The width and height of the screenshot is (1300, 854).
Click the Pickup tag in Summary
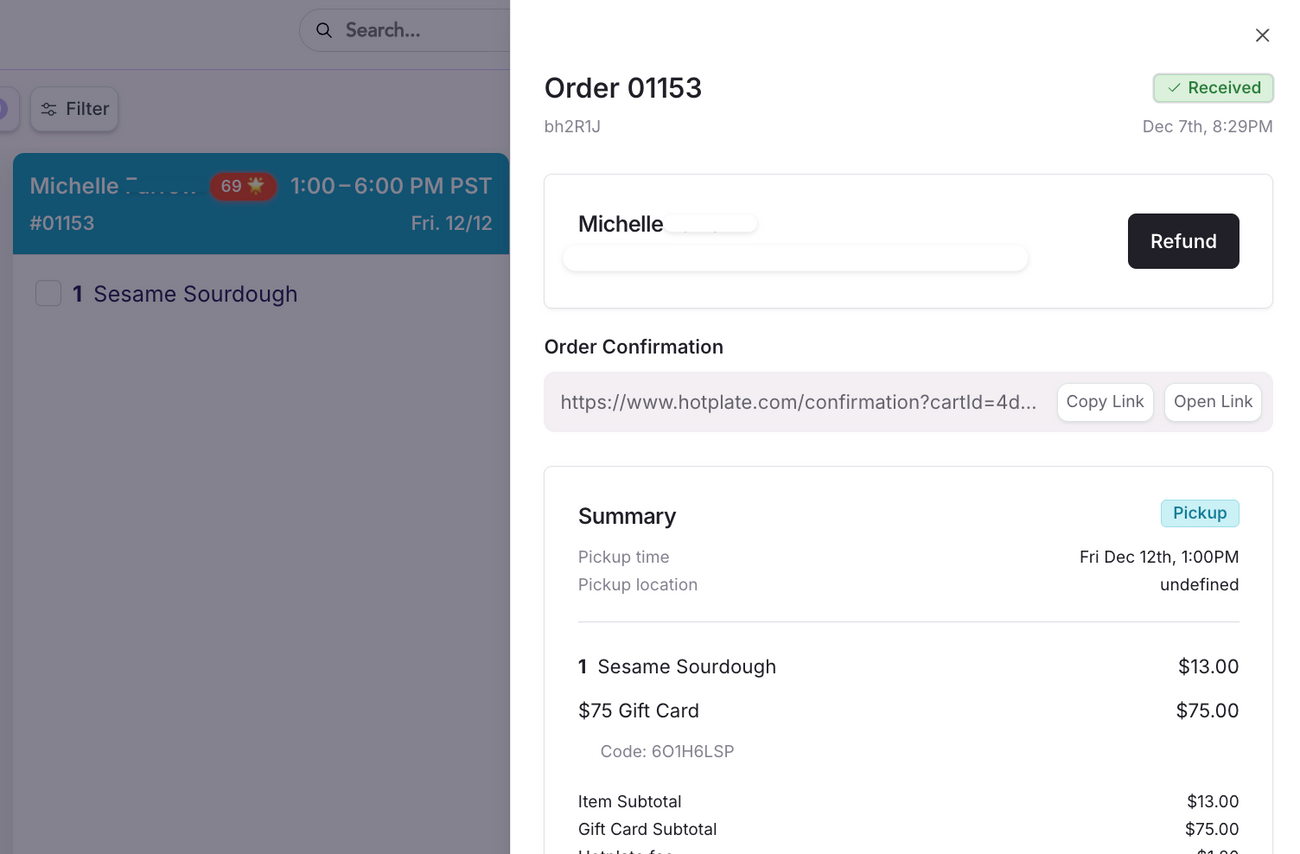point(1199,513)
